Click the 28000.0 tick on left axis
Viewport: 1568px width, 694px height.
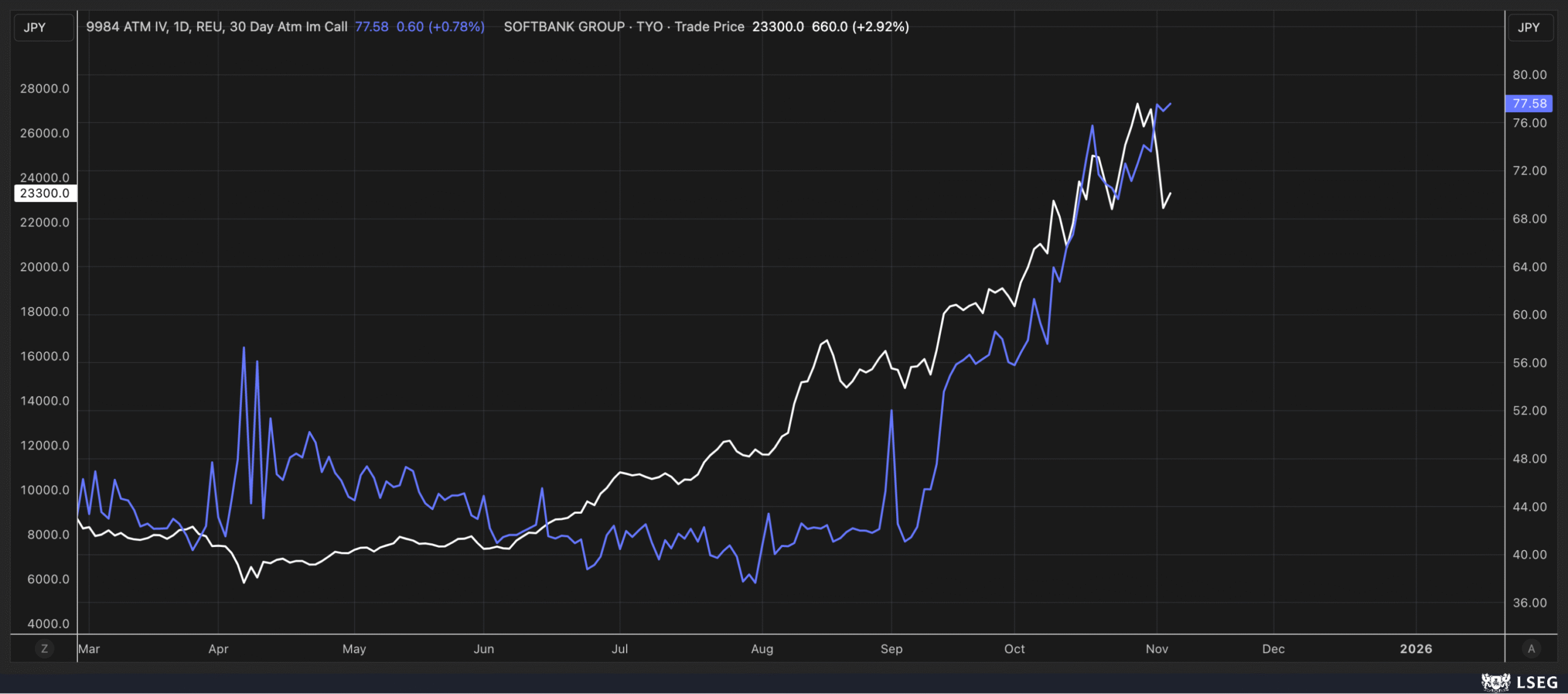click(45, 89)
